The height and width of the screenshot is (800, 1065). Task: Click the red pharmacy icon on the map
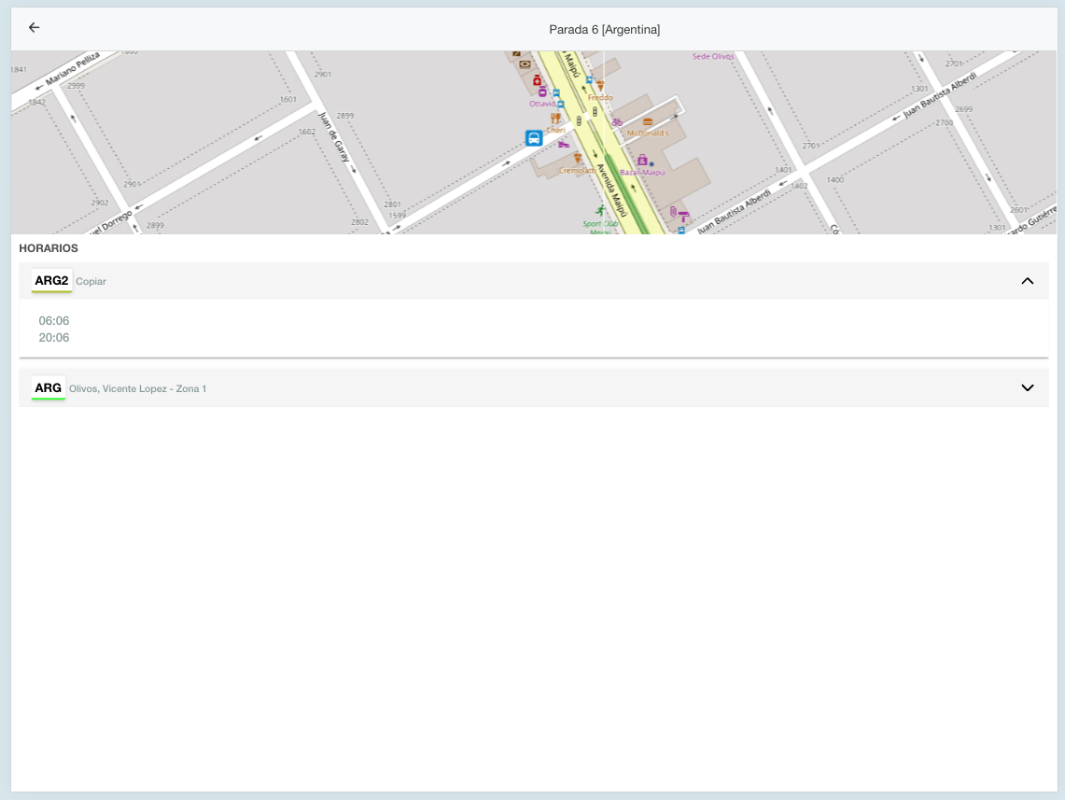[537, 80]
